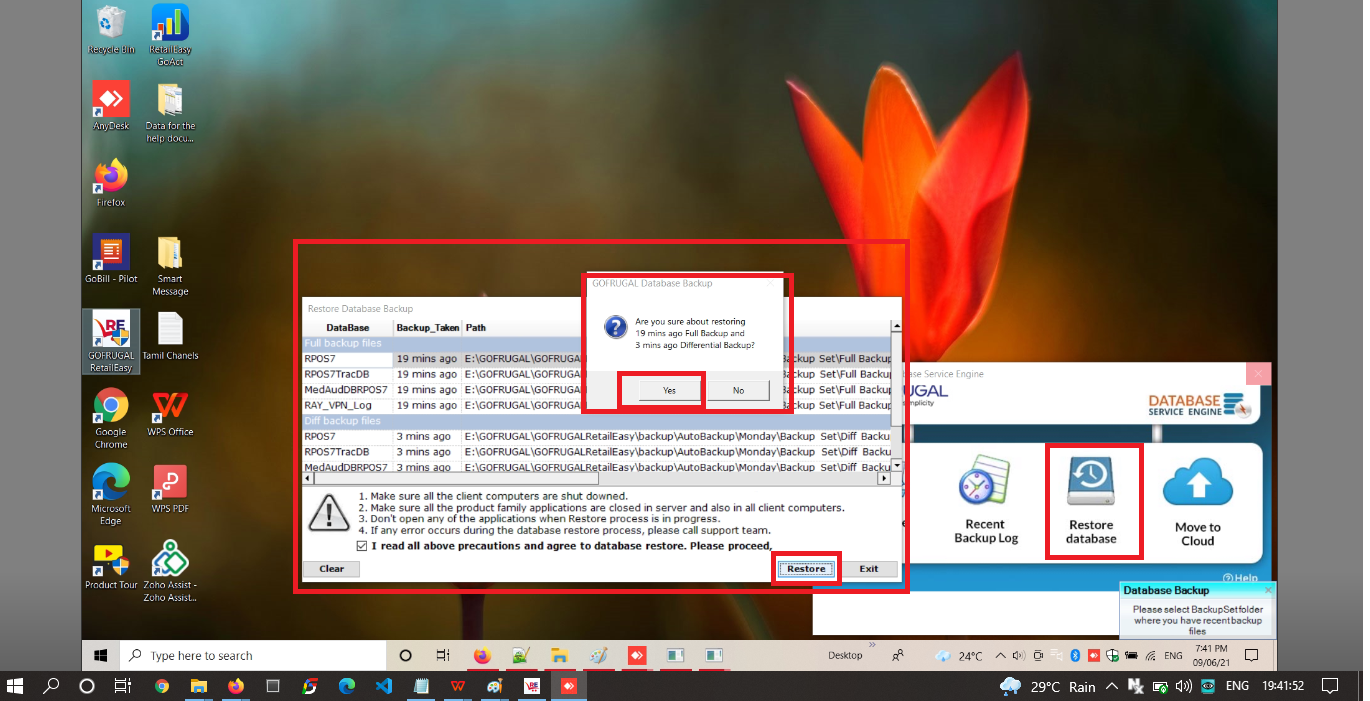1370x701 pixels.
Task: Open the Smart Message folder icon
Action: (x=170, y=265)
